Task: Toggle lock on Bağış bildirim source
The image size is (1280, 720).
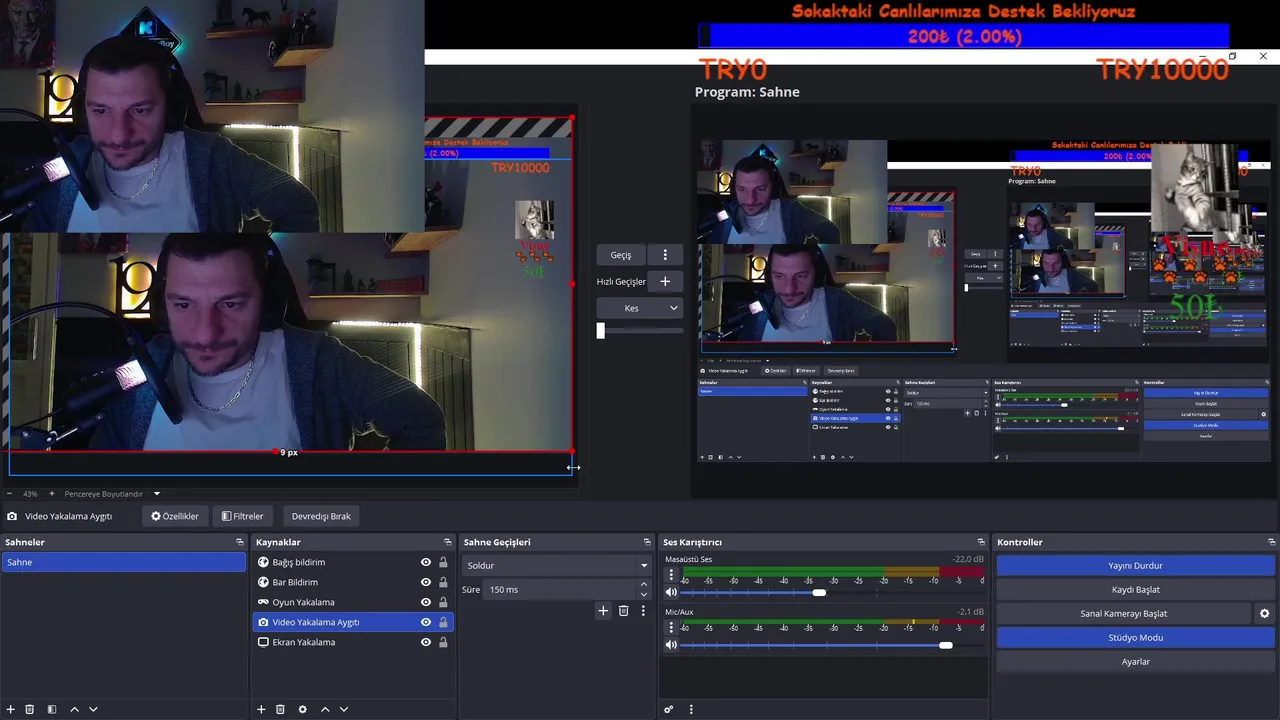Action: pyautogui.click(x=443, y=562)
